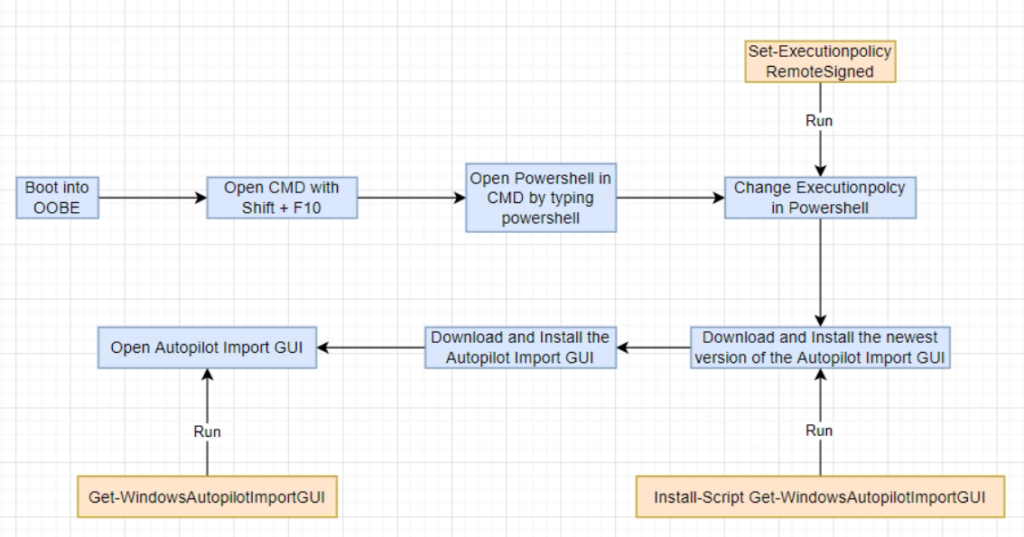Click arrow between Open CMD and Open Powershell
This screenshot has height=537, width=1024.
coord(411,197)
